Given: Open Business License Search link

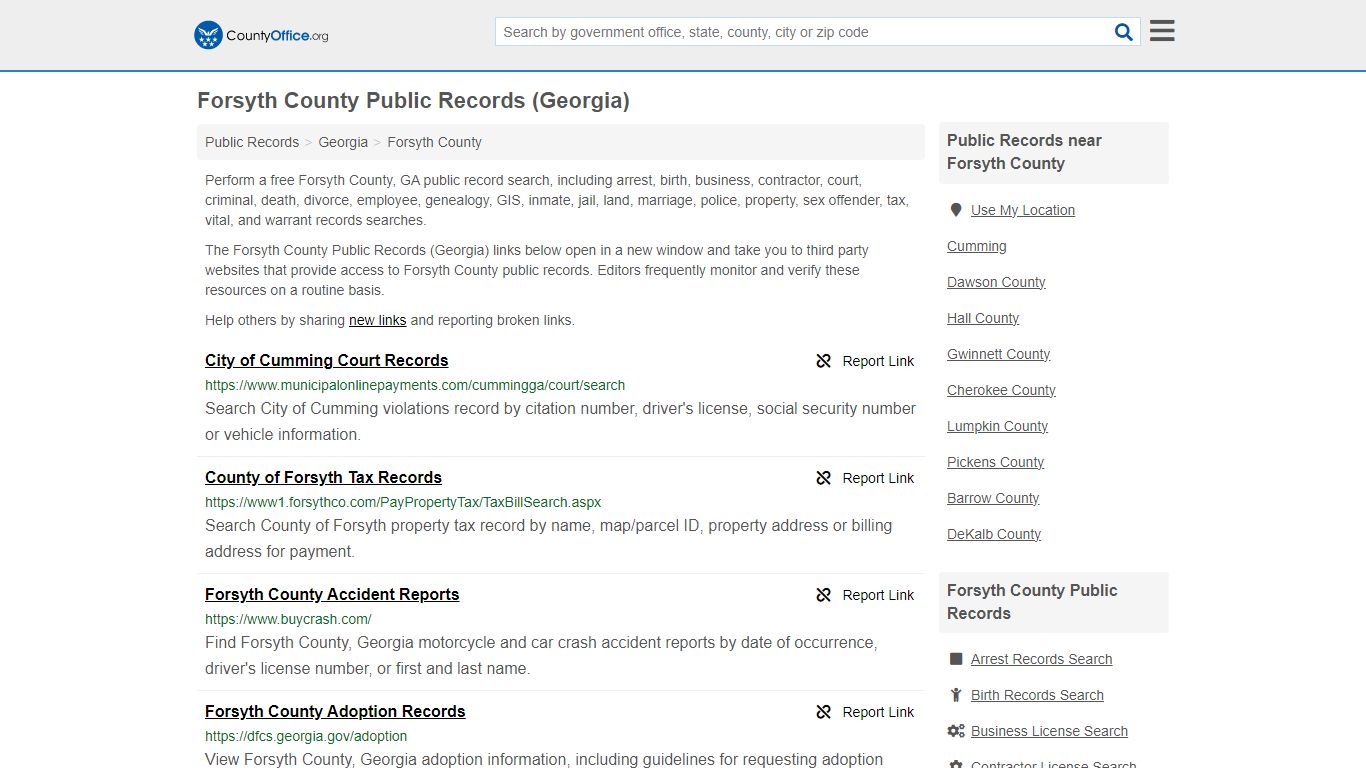Looking at the screenshot, I should point(1049,731).
